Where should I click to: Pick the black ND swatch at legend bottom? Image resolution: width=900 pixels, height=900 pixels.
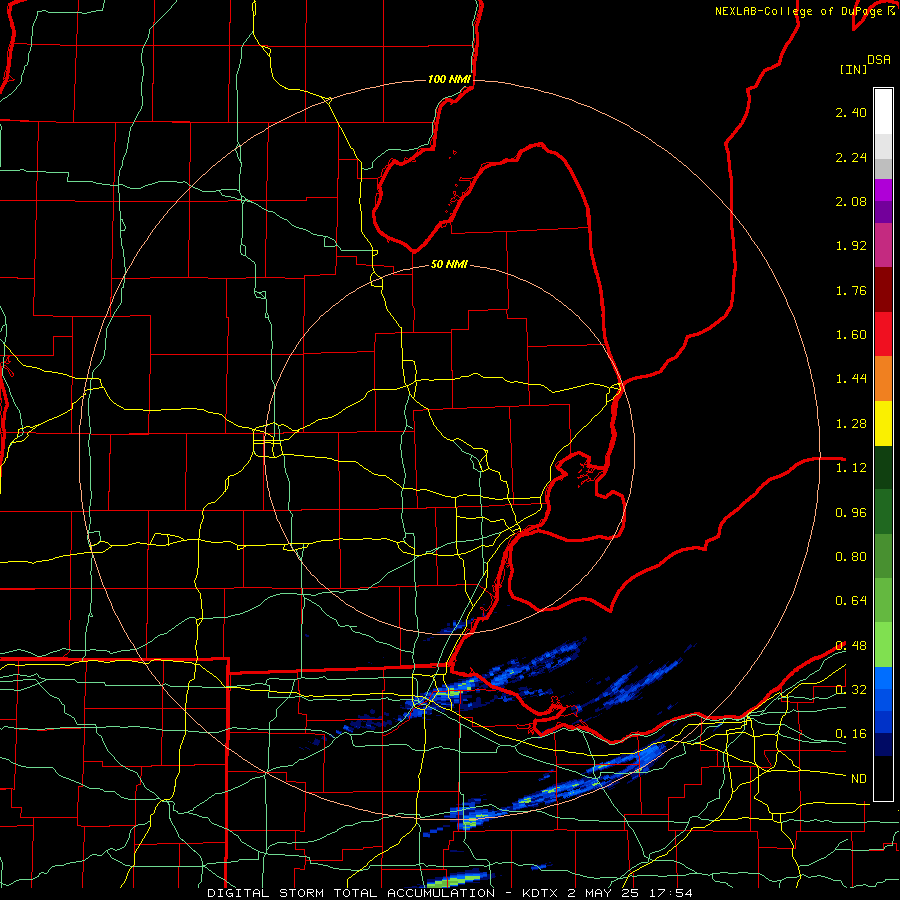click(x=883, y=778)
